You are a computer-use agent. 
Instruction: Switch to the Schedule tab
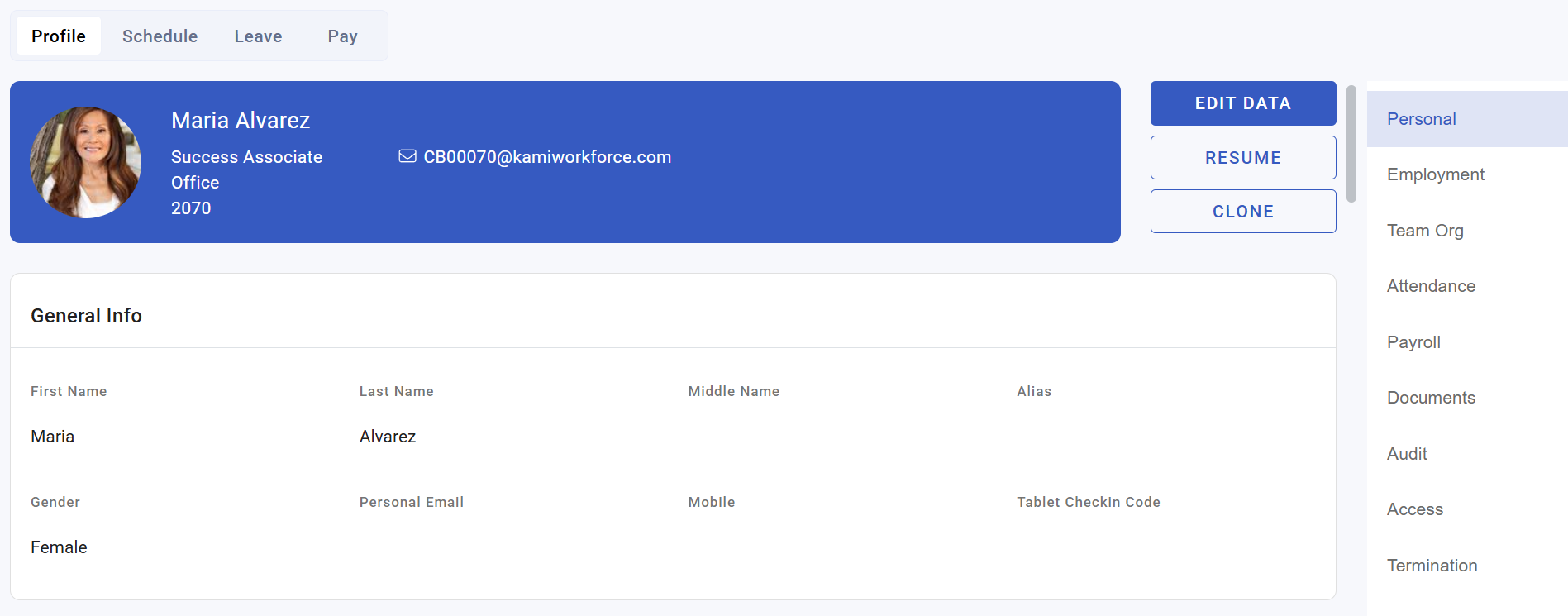point(160,36)
